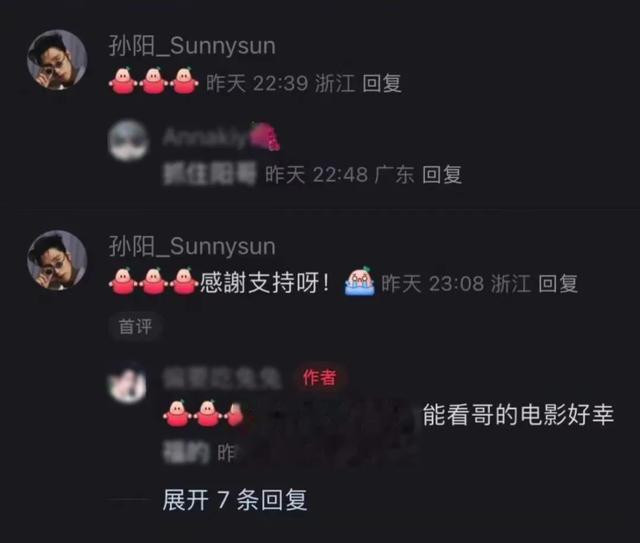The height and width of the screenshot is (543, 640).
Task: Tap the 首评 badge
Action: (x=136, y=327)
